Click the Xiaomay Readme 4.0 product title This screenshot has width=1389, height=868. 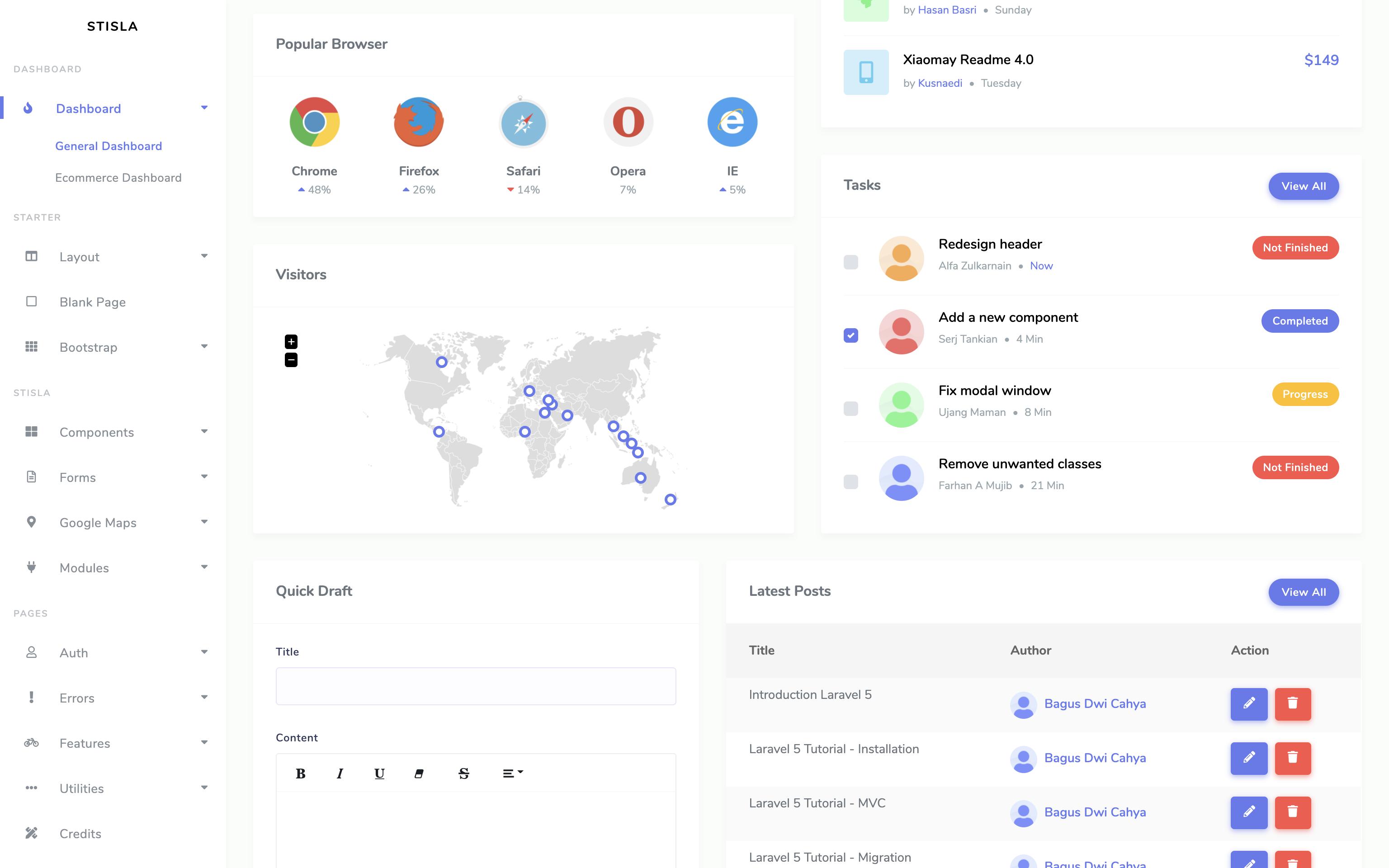(968, 60)
